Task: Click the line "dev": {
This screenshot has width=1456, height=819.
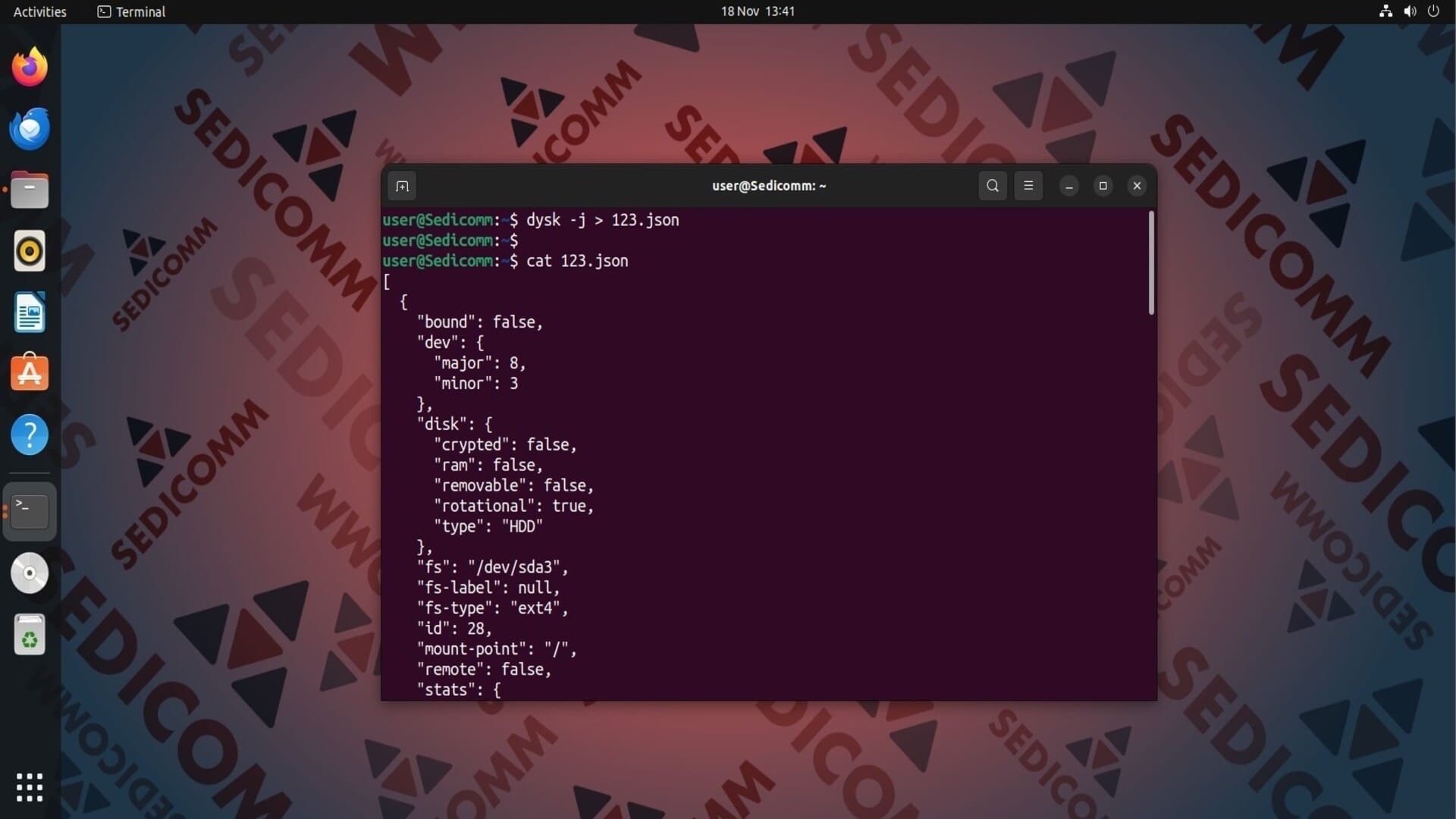Action: (450, 343)
